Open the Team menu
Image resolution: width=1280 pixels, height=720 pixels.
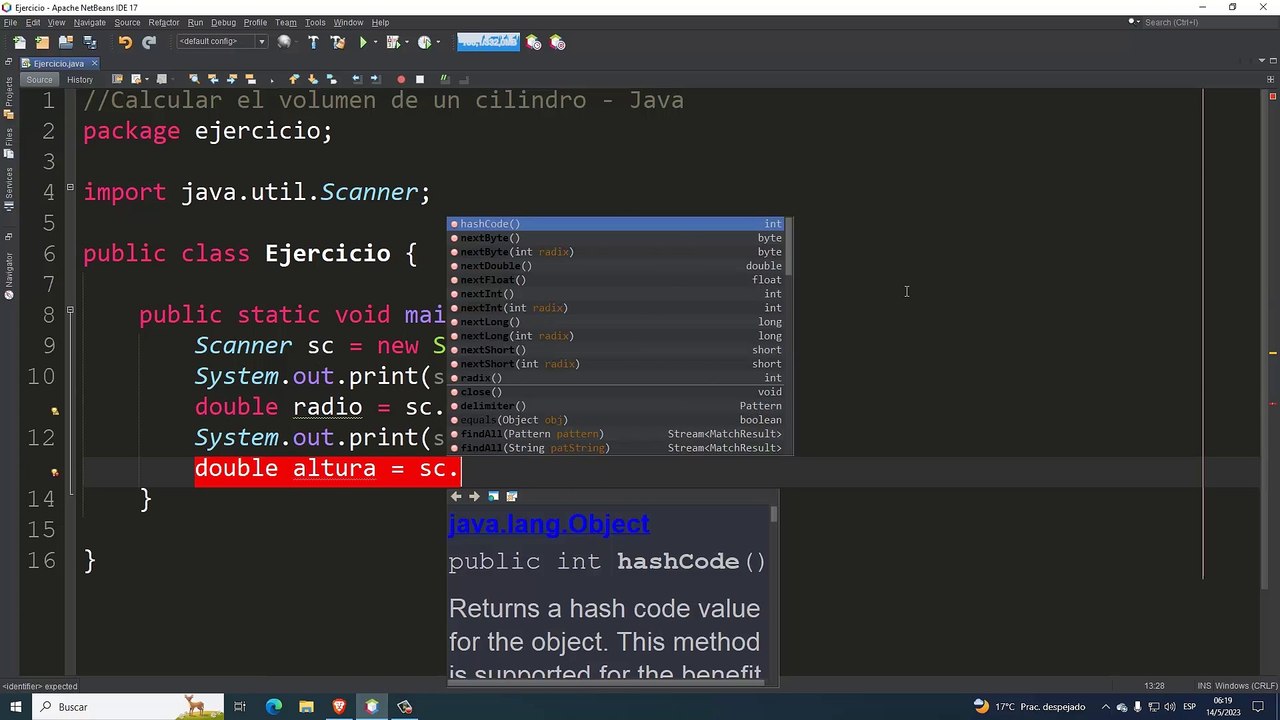click(x=285, y=22)
